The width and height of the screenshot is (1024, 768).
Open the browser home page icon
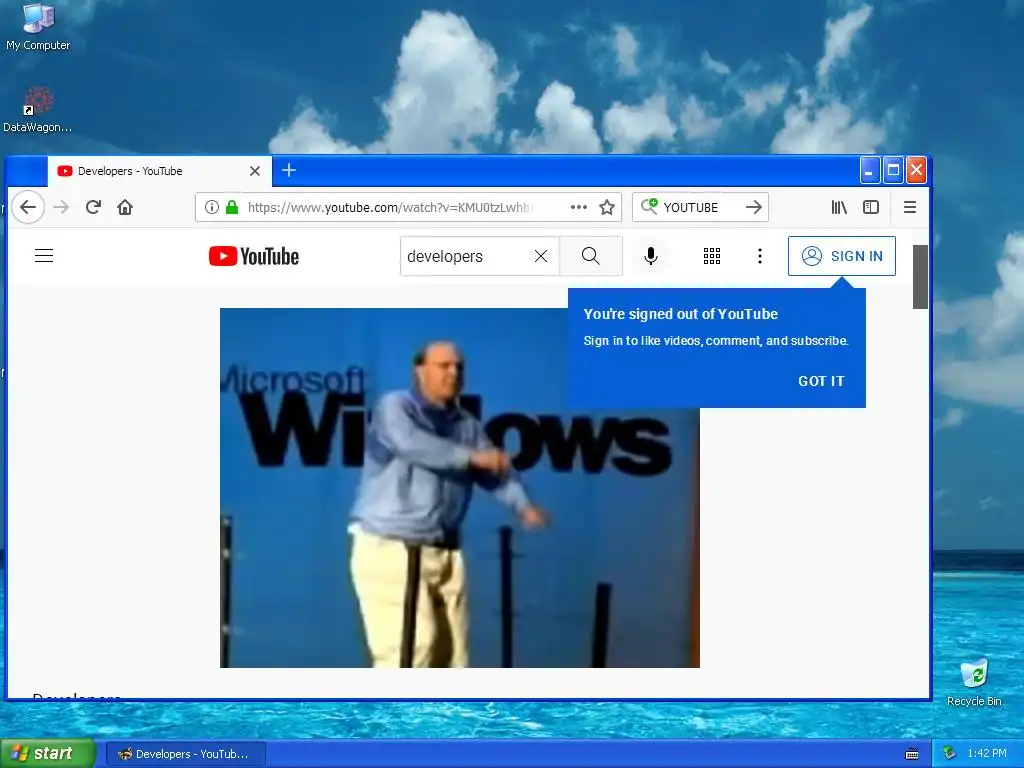coord(125,207)
